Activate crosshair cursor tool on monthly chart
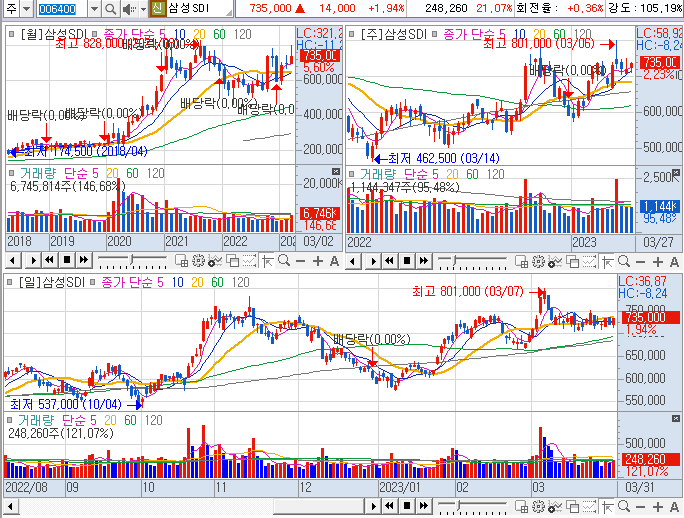 point(267,261)
